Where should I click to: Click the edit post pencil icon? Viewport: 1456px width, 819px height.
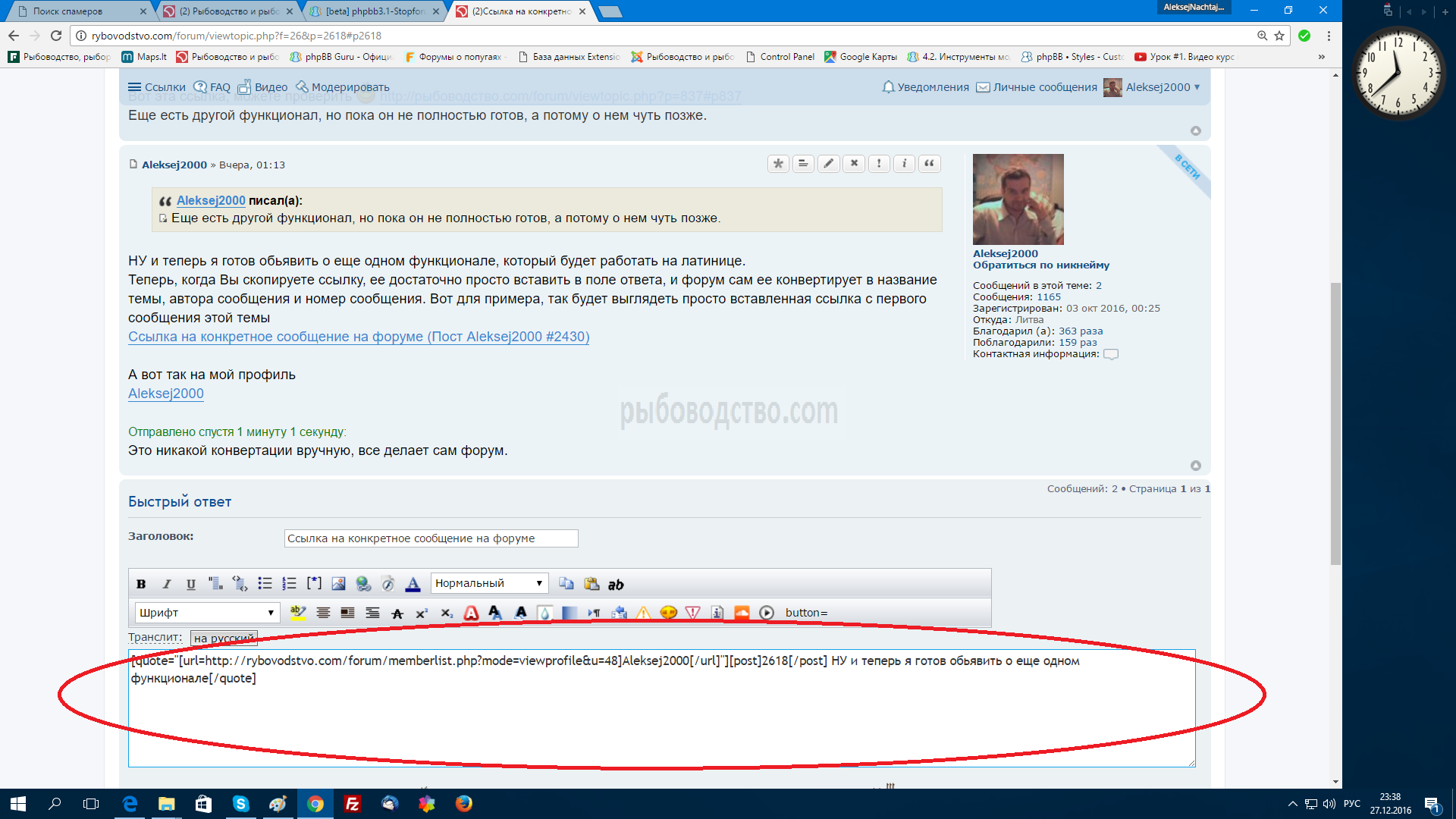tap(829, 164)
